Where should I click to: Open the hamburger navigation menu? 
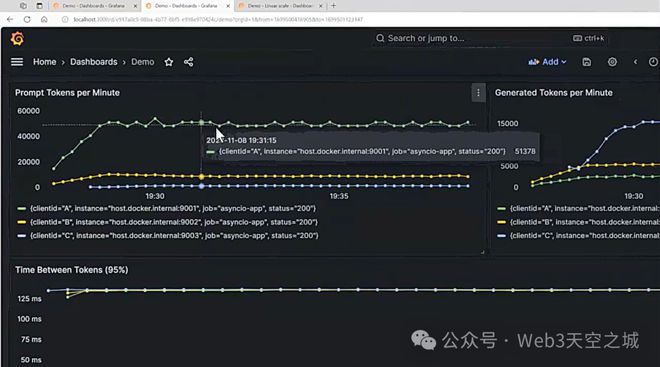17,62
